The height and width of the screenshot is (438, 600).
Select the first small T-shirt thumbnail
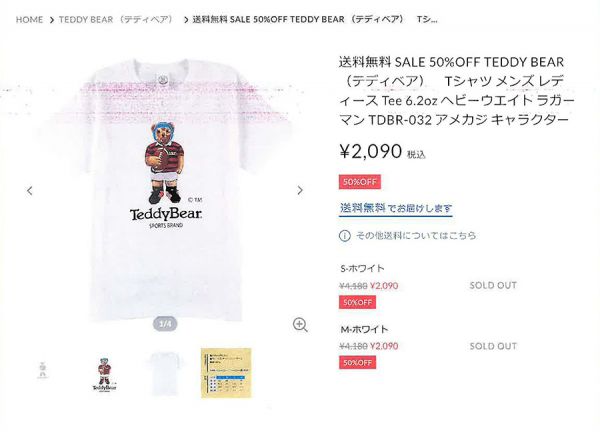pyautogui.click(x=43, y=371)
